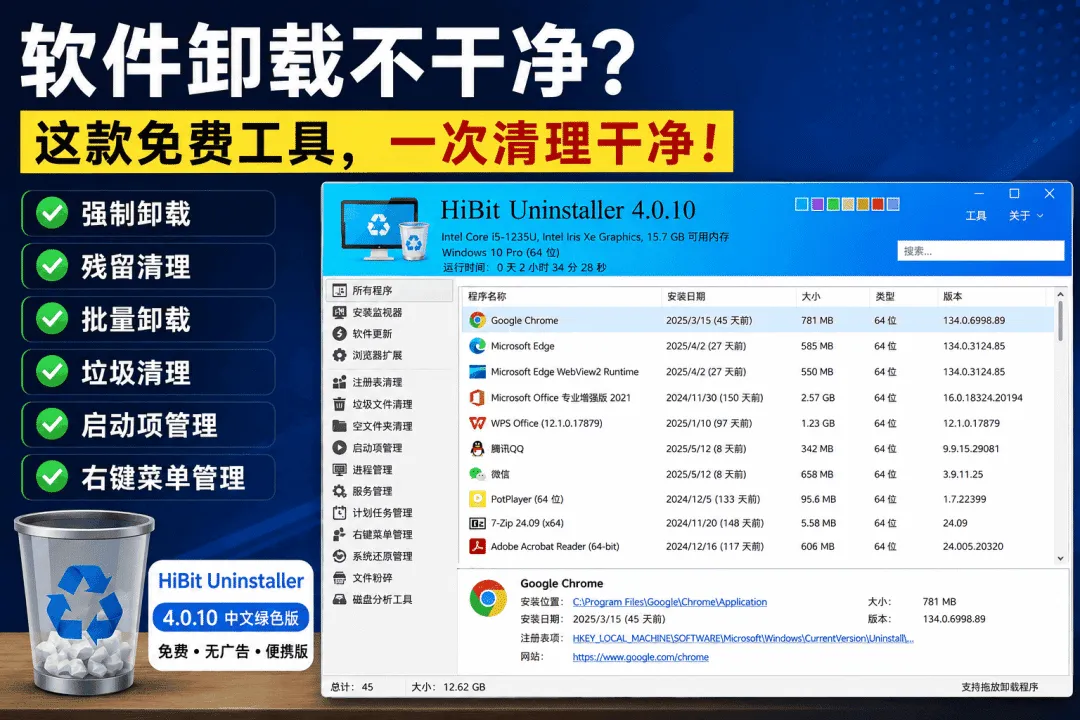Image resolution: width=1080 pixels, height=720 pixels.
Task: Select the WPS Office list icon
Action: 477,423
